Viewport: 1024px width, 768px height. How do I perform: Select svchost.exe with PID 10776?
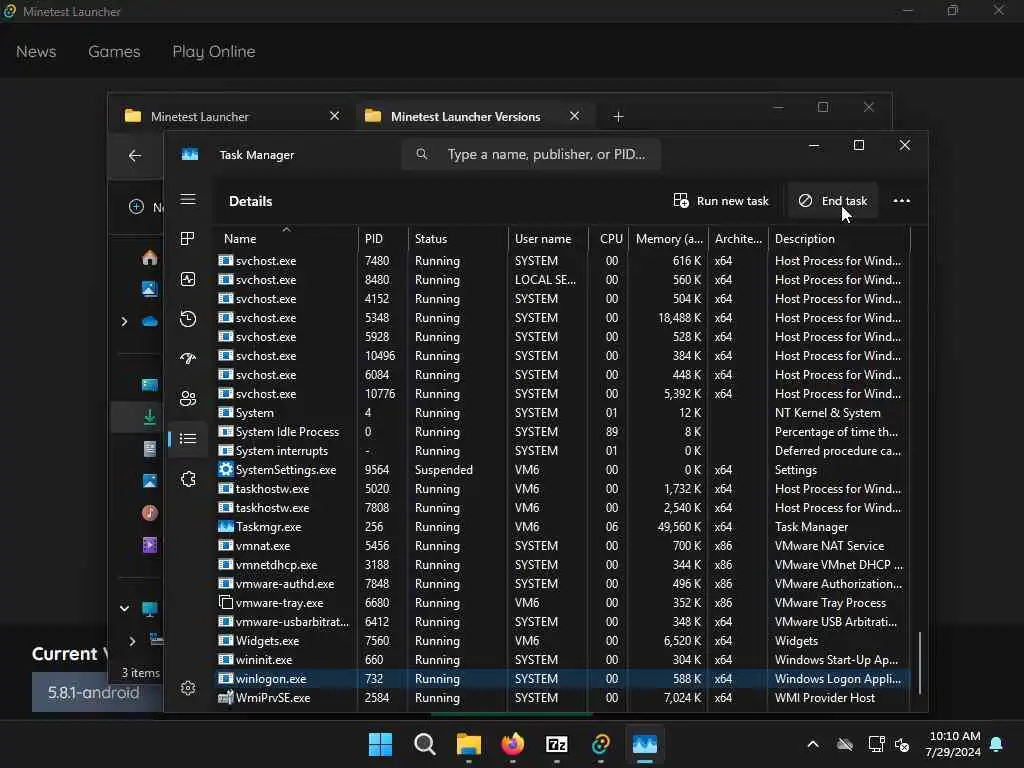[562, 394]
